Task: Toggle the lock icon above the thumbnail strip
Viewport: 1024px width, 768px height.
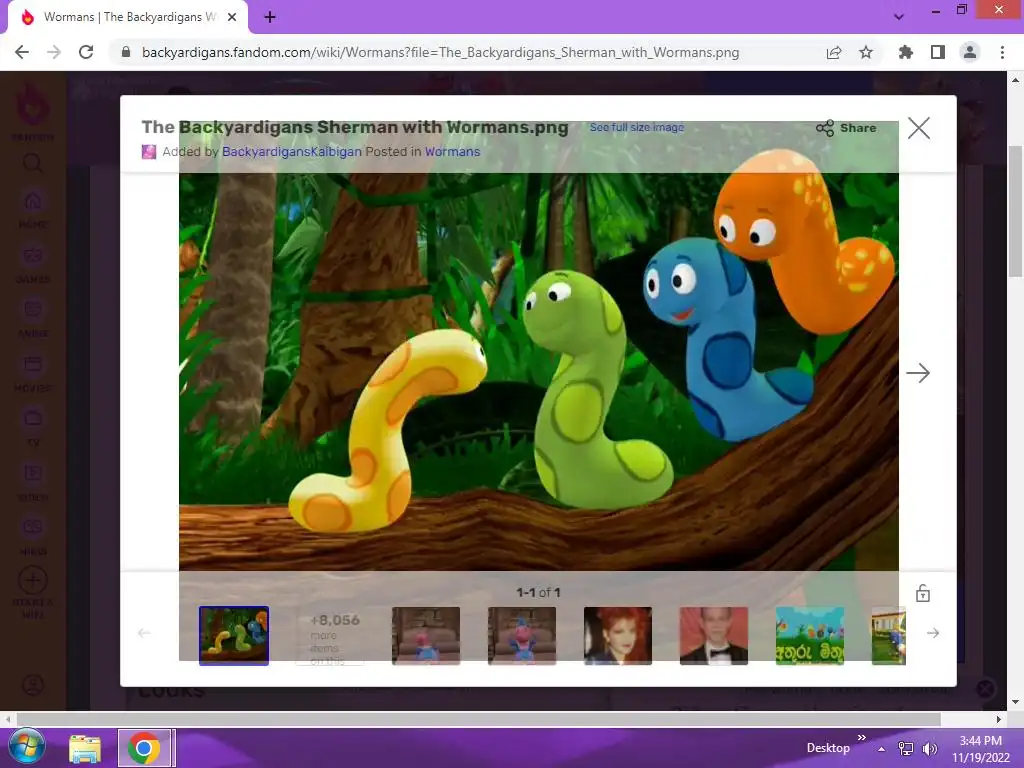Action: tap(922, 593)
